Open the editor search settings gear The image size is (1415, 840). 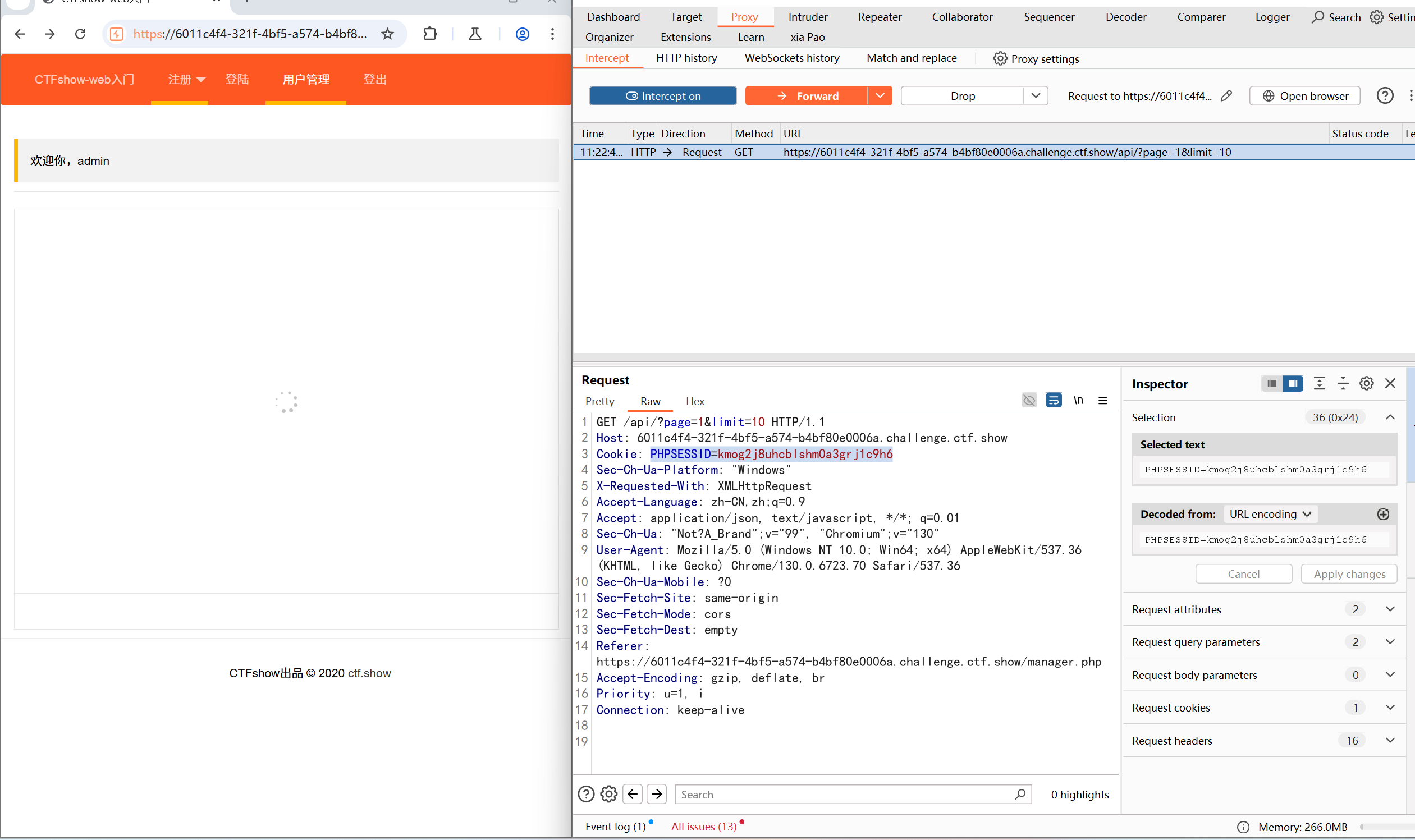coord(608,794)
